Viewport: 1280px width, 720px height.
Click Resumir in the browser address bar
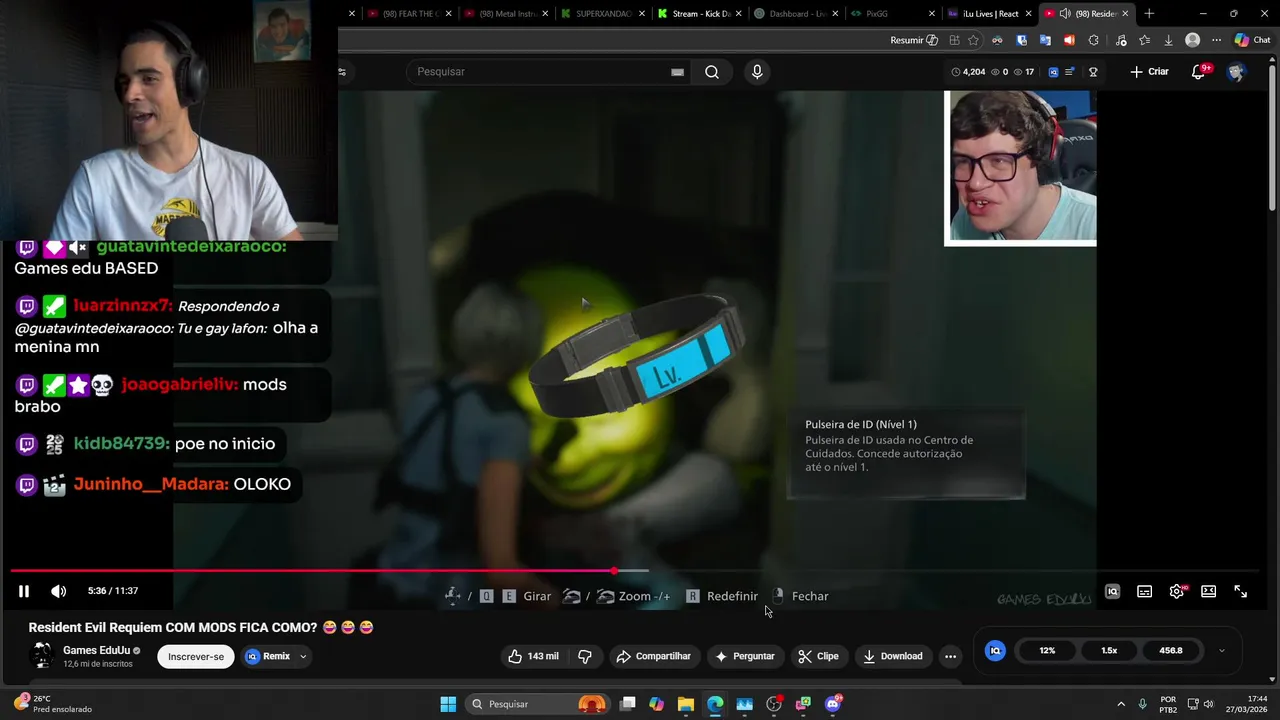[x=914, y=40]
